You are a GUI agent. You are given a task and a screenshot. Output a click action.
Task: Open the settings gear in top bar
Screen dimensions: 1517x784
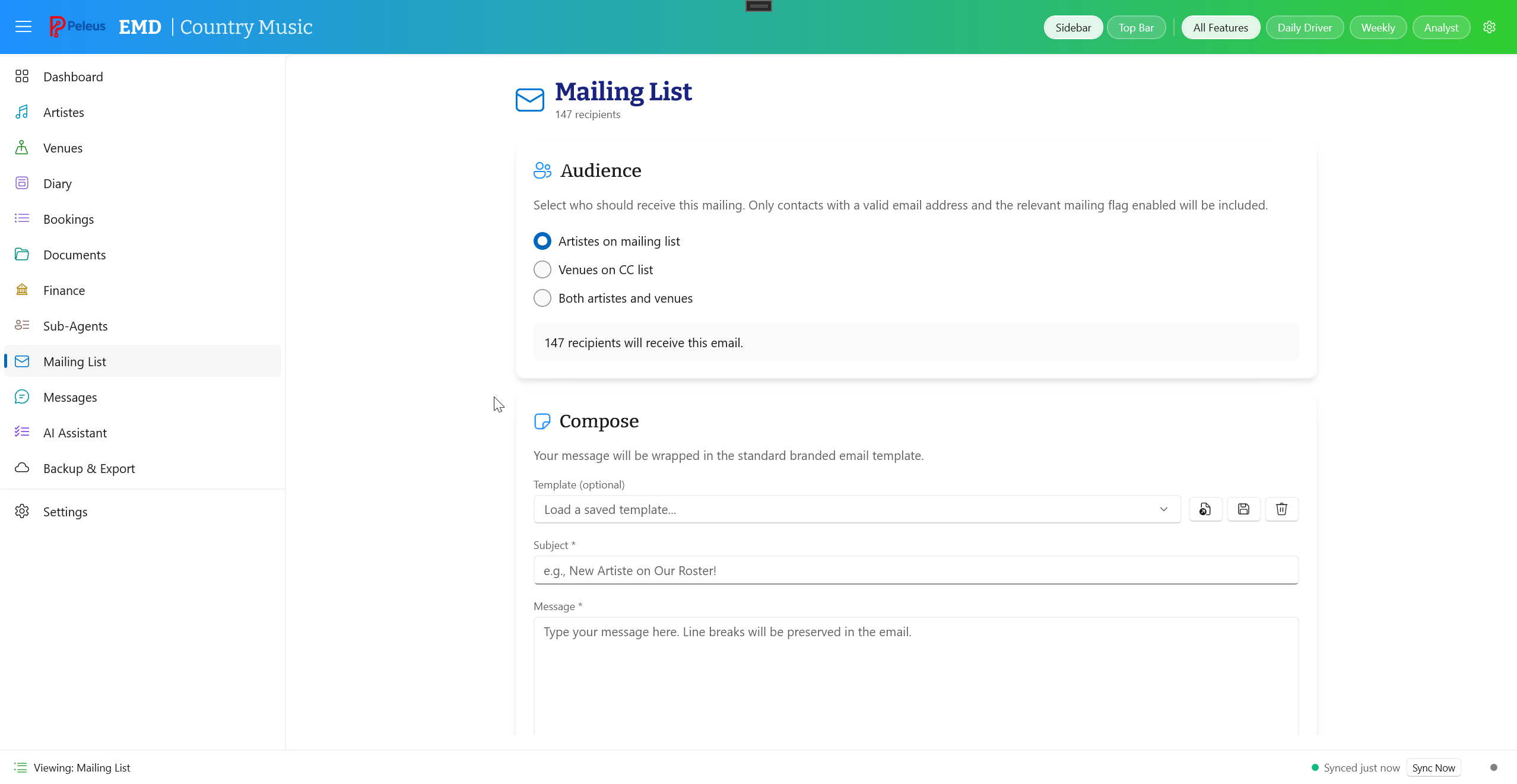(x=1489, y=27)
